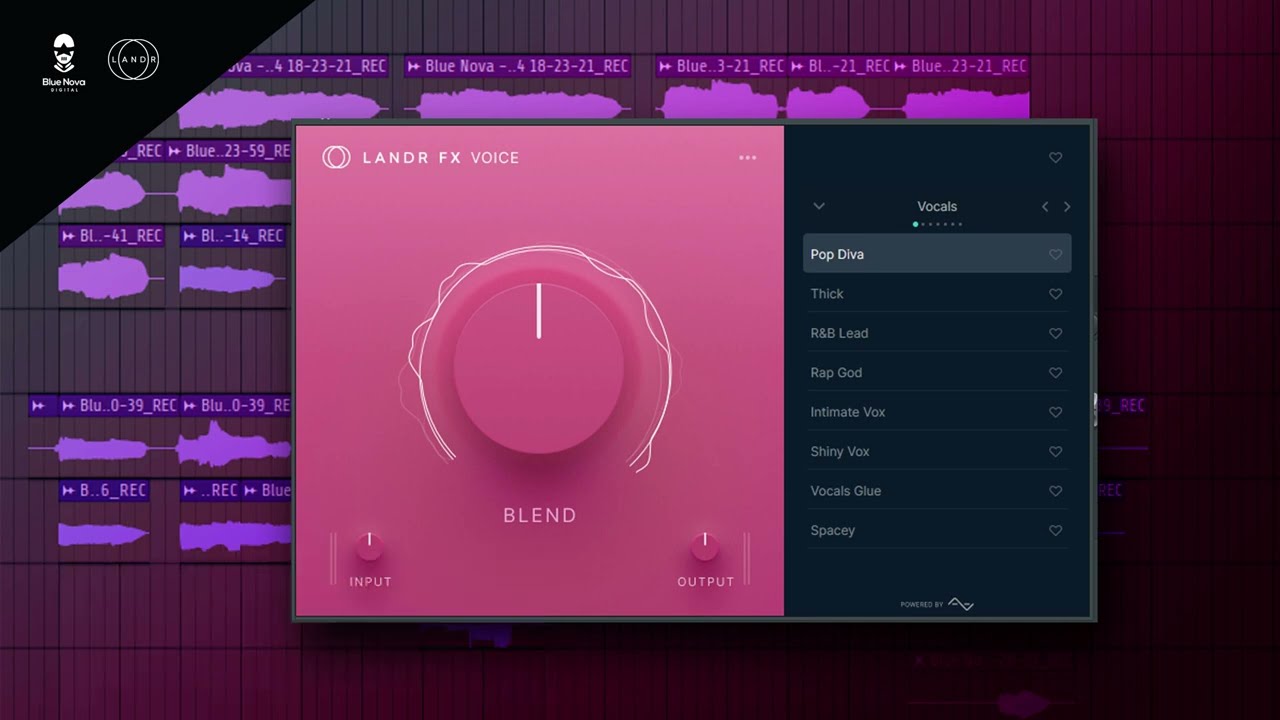Select the Blue..23-59_REC audio clip header

[229, 151]
